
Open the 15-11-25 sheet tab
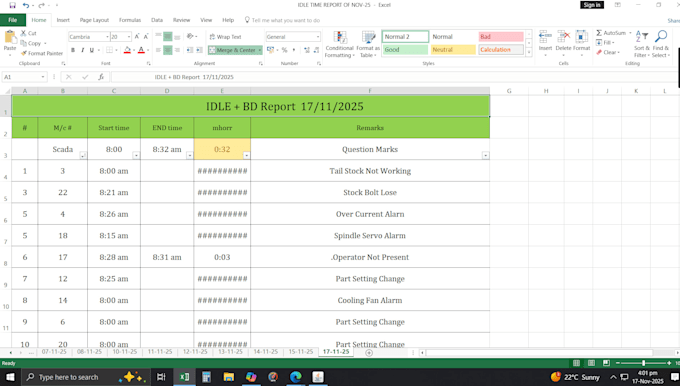301,352
